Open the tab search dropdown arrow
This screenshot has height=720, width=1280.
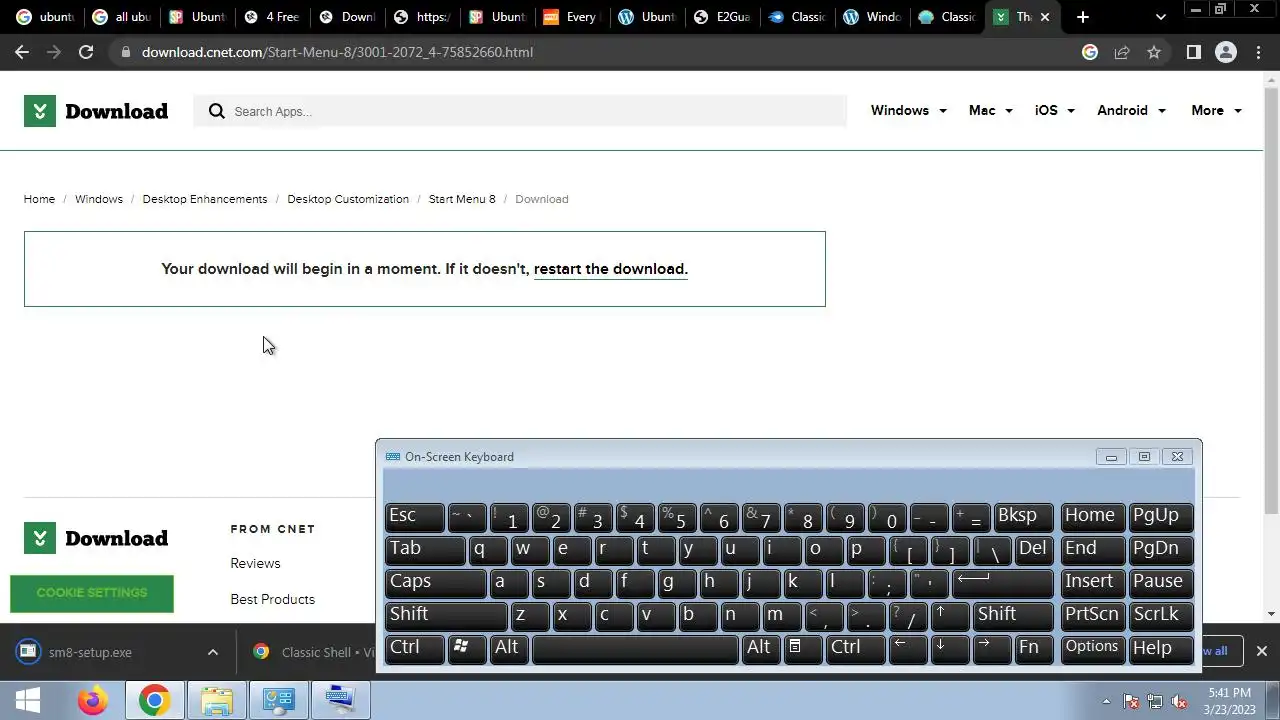point(1160,17)
